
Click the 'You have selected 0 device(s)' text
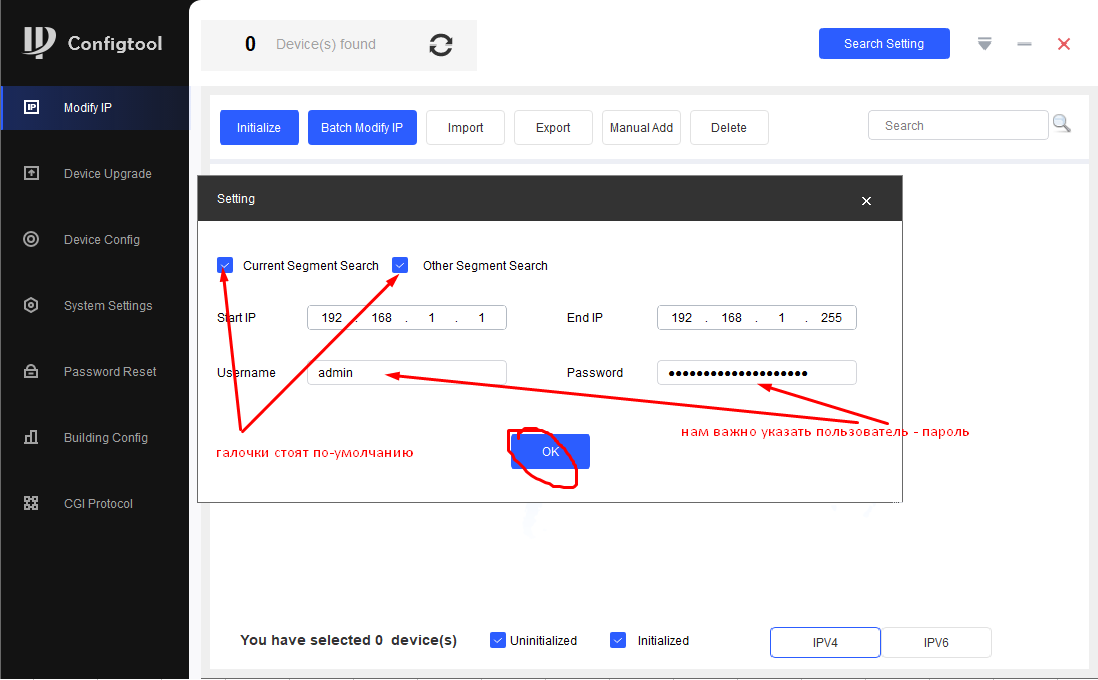click(348, 640)
